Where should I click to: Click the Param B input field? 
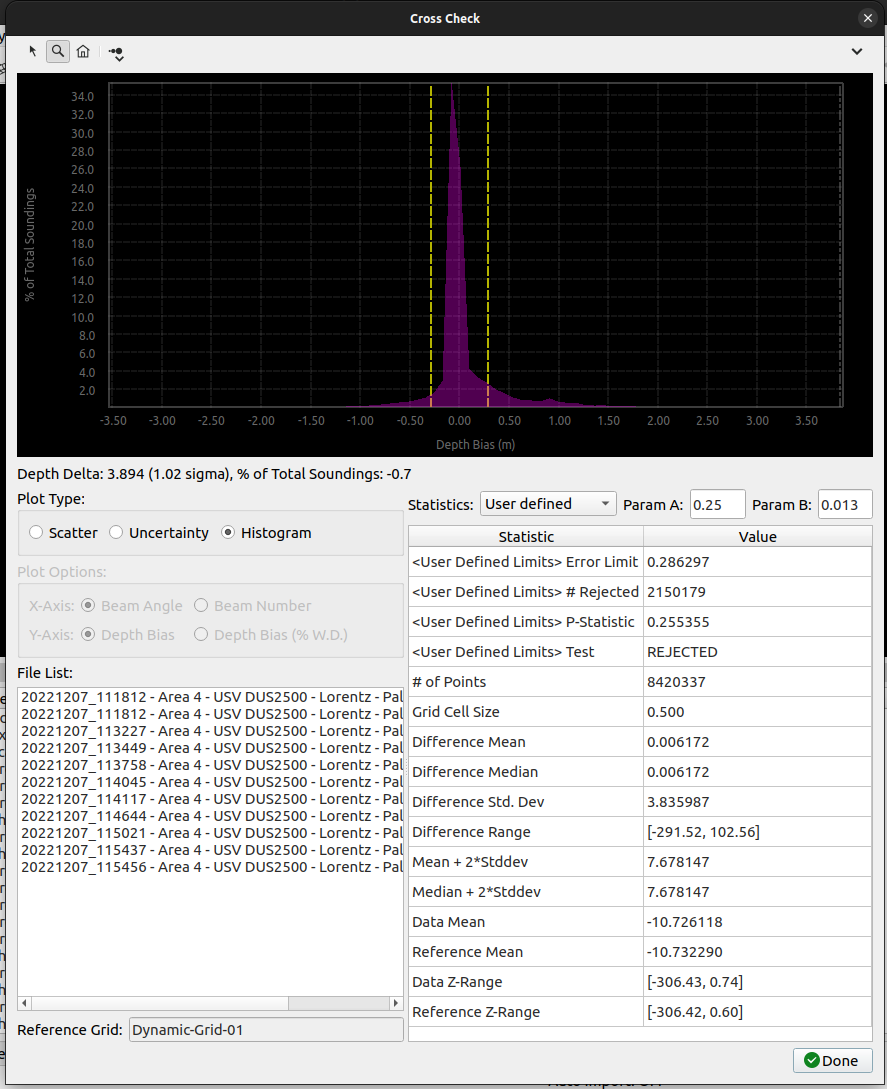coord(844,504)
